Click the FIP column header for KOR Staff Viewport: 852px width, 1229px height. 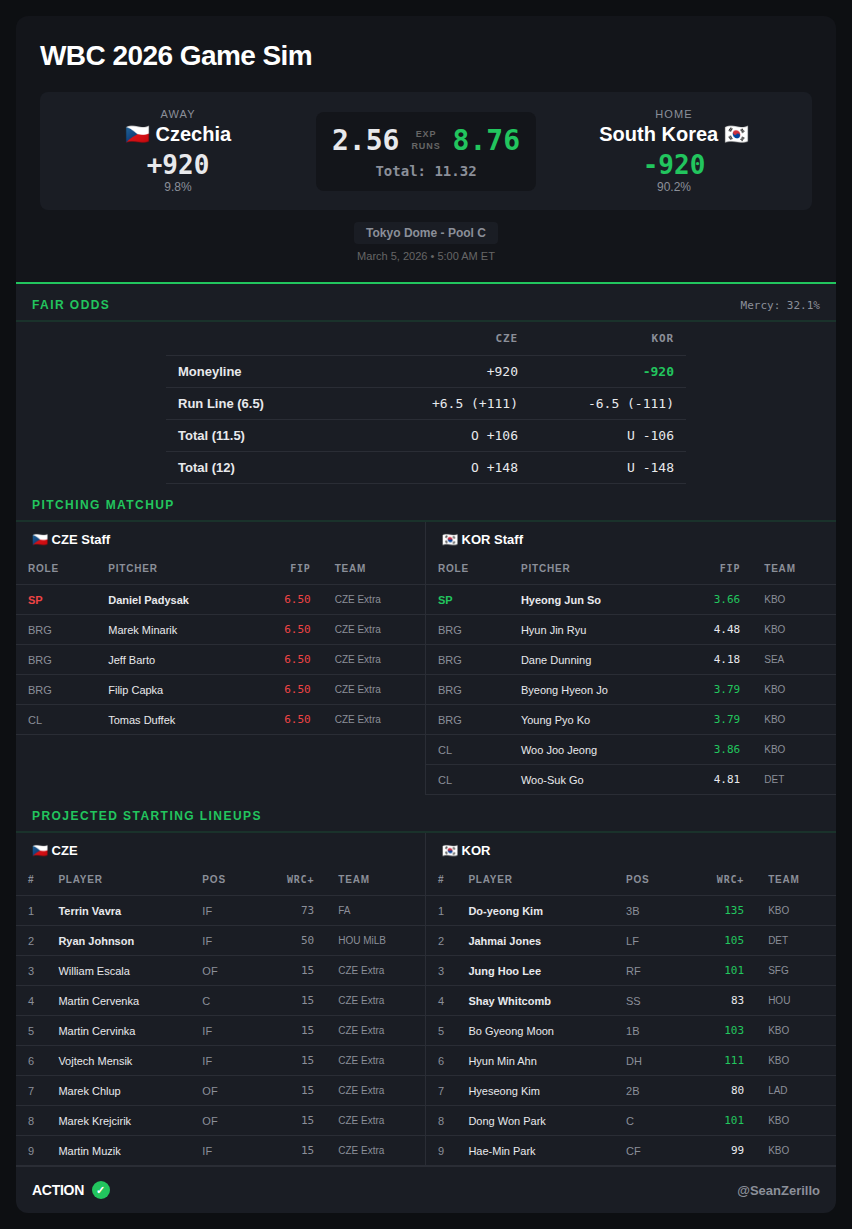(x=730, y=568)
